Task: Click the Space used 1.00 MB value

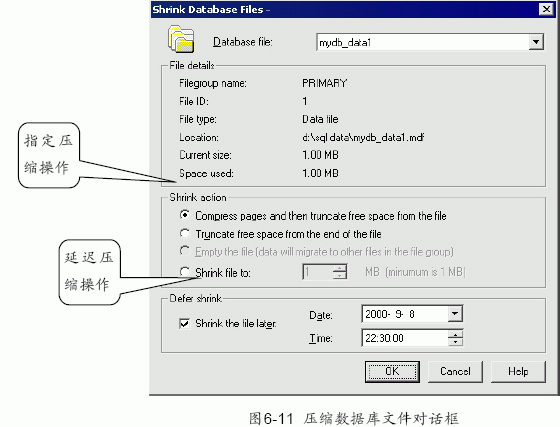Action: (x=320, y=173)
